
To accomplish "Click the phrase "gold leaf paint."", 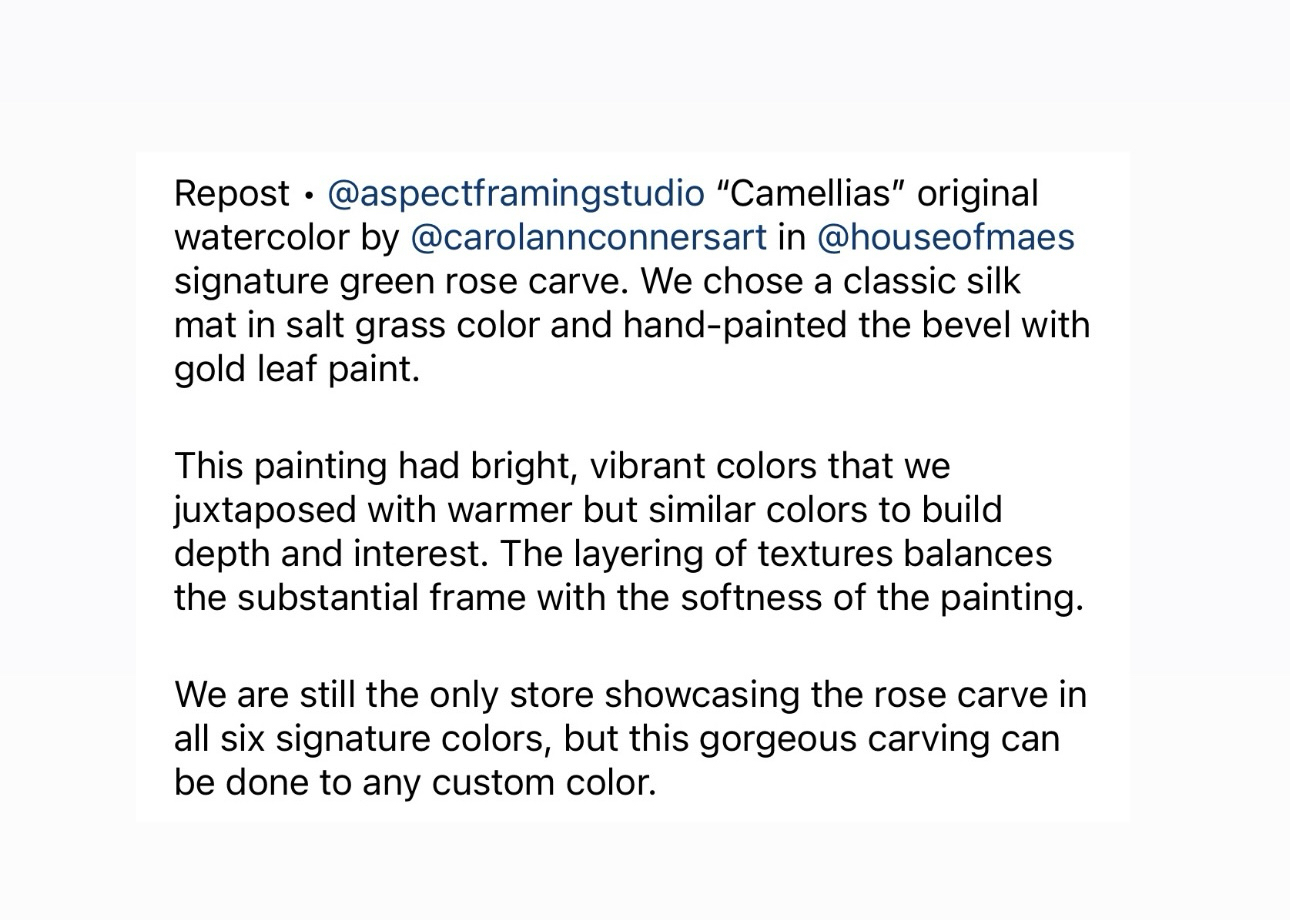I will 297,370.
